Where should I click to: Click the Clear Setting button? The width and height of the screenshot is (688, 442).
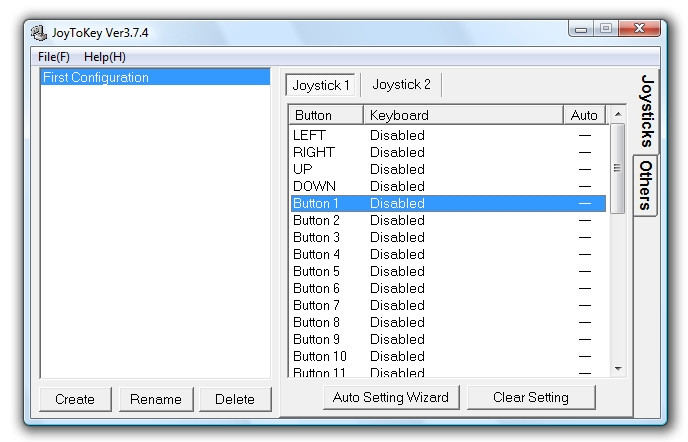click(531, 397)
